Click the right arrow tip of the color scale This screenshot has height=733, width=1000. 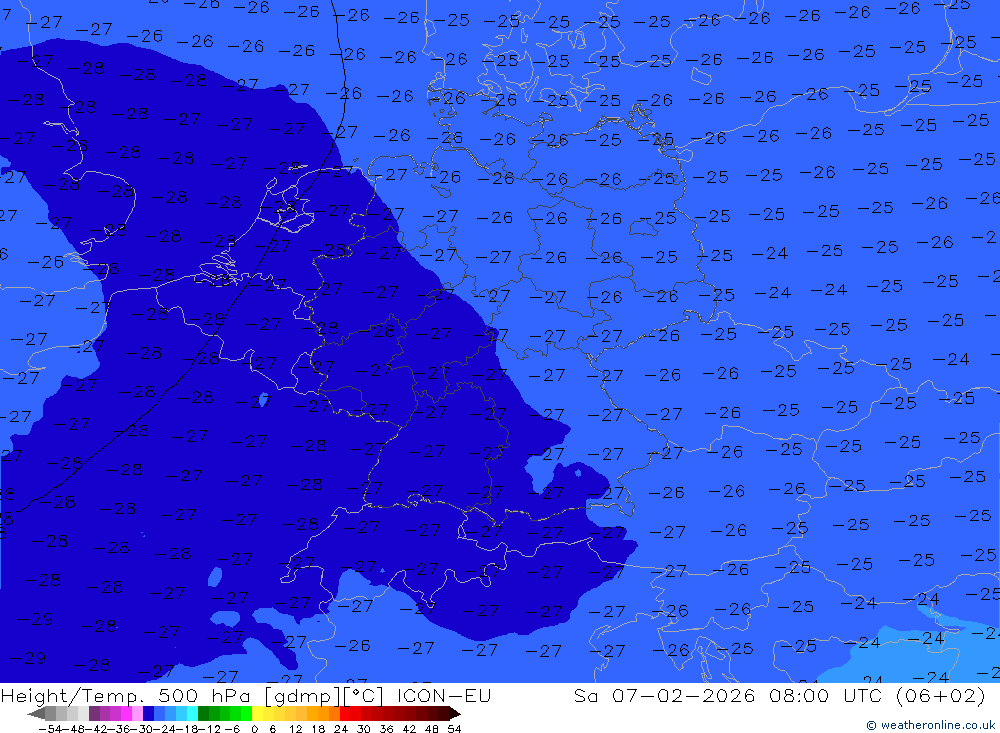[455, 714]
